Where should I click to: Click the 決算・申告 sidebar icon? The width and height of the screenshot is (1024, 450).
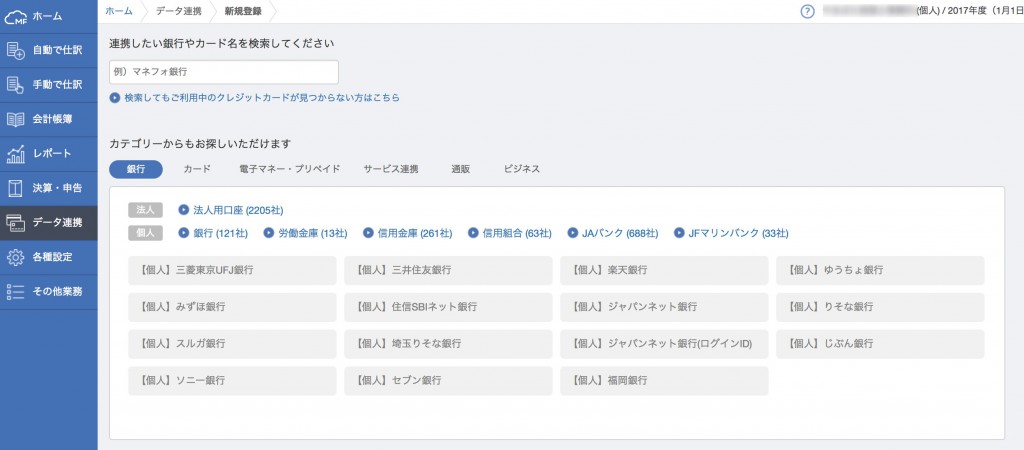[16, 188]
